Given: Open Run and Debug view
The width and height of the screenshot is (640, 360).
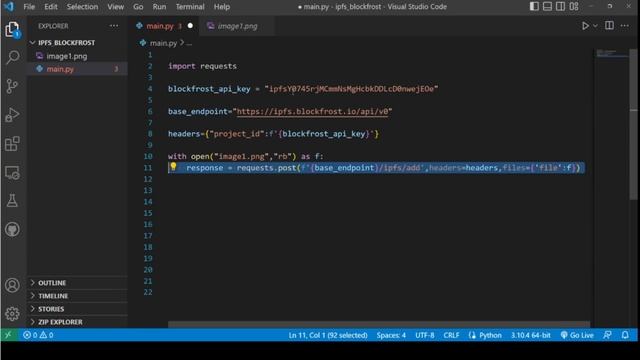Looking at the screenshot, I should [x=12, y=115].
